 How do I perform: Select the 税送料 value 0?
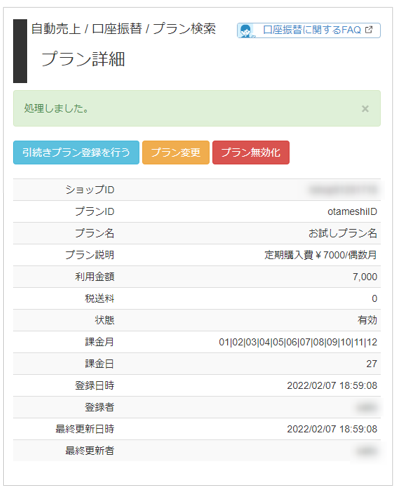click(374, 298)
